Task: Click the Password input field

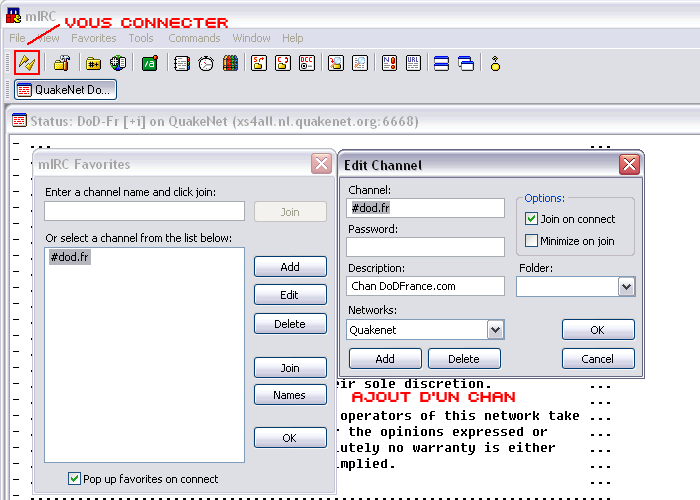Action: [425, 247]
